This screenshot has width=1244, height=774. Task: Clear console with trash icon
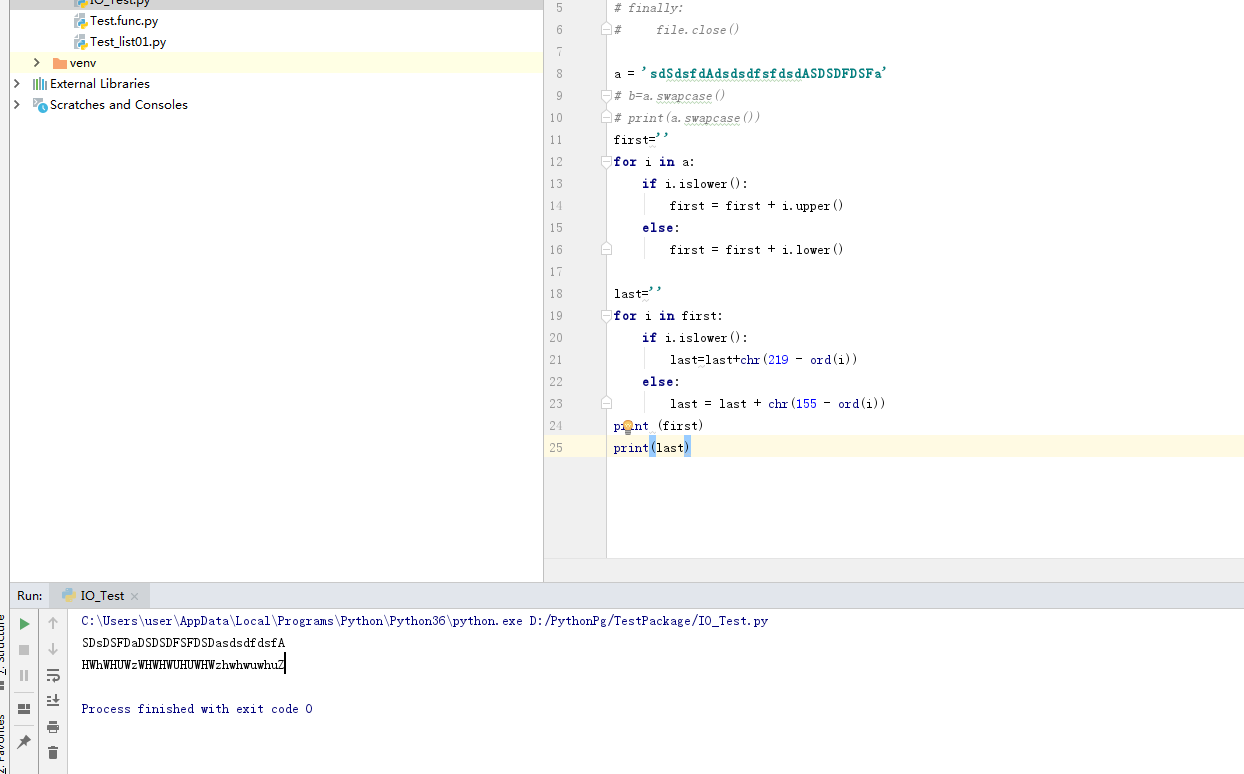click(53, 752)
